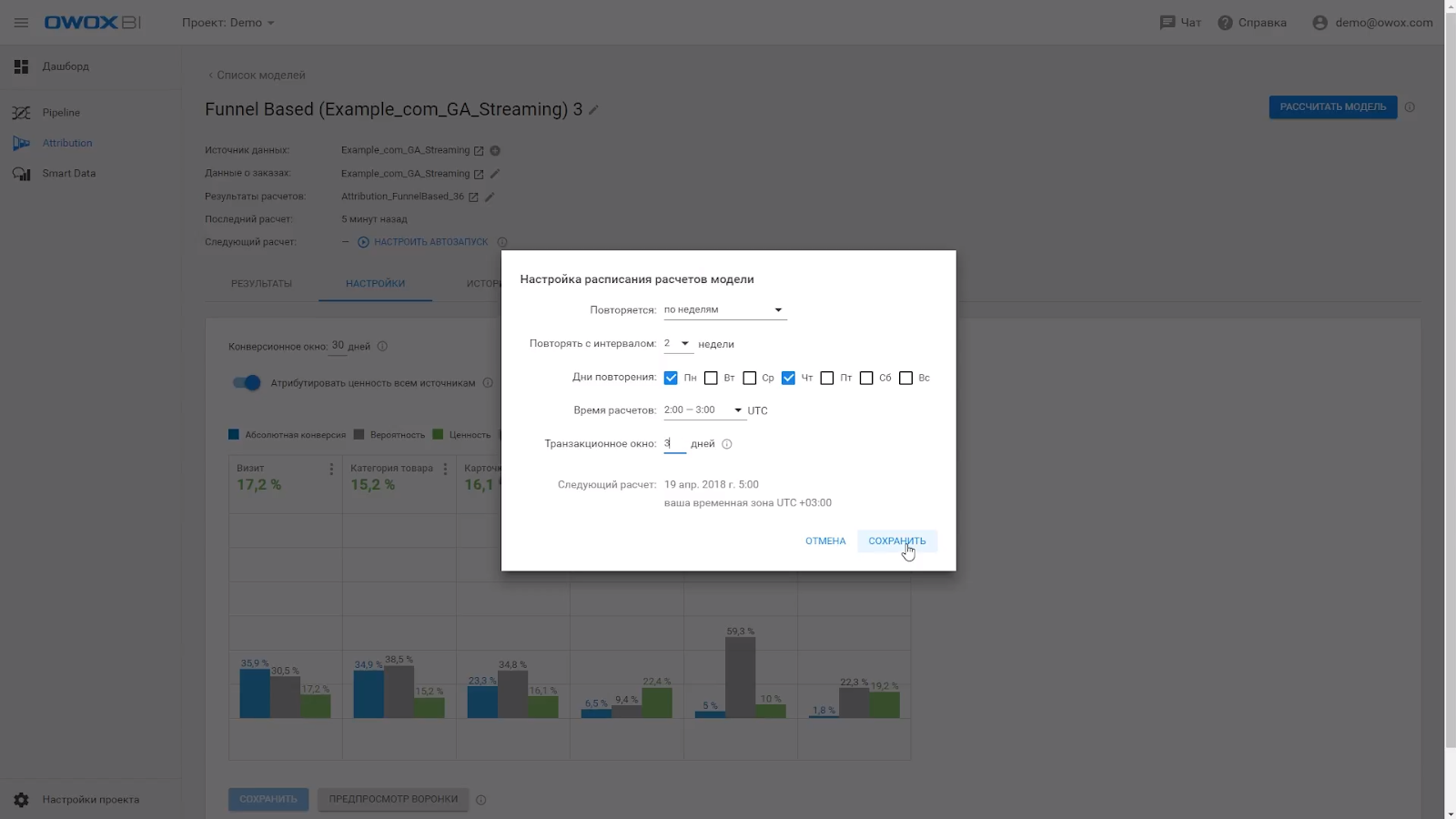Click the Транзакционное окно days input field
The image size is (1456, 819).
[x=674, y=444]
